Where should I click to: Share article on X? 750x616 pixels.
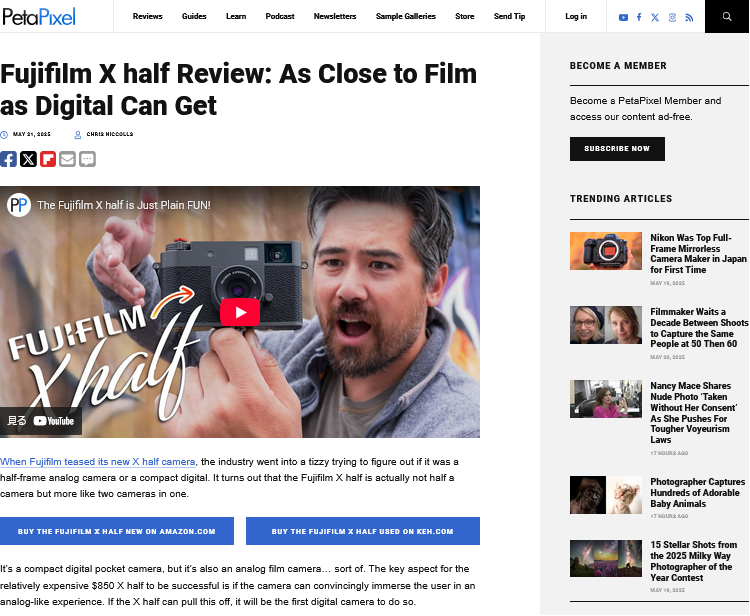[28, 159]
